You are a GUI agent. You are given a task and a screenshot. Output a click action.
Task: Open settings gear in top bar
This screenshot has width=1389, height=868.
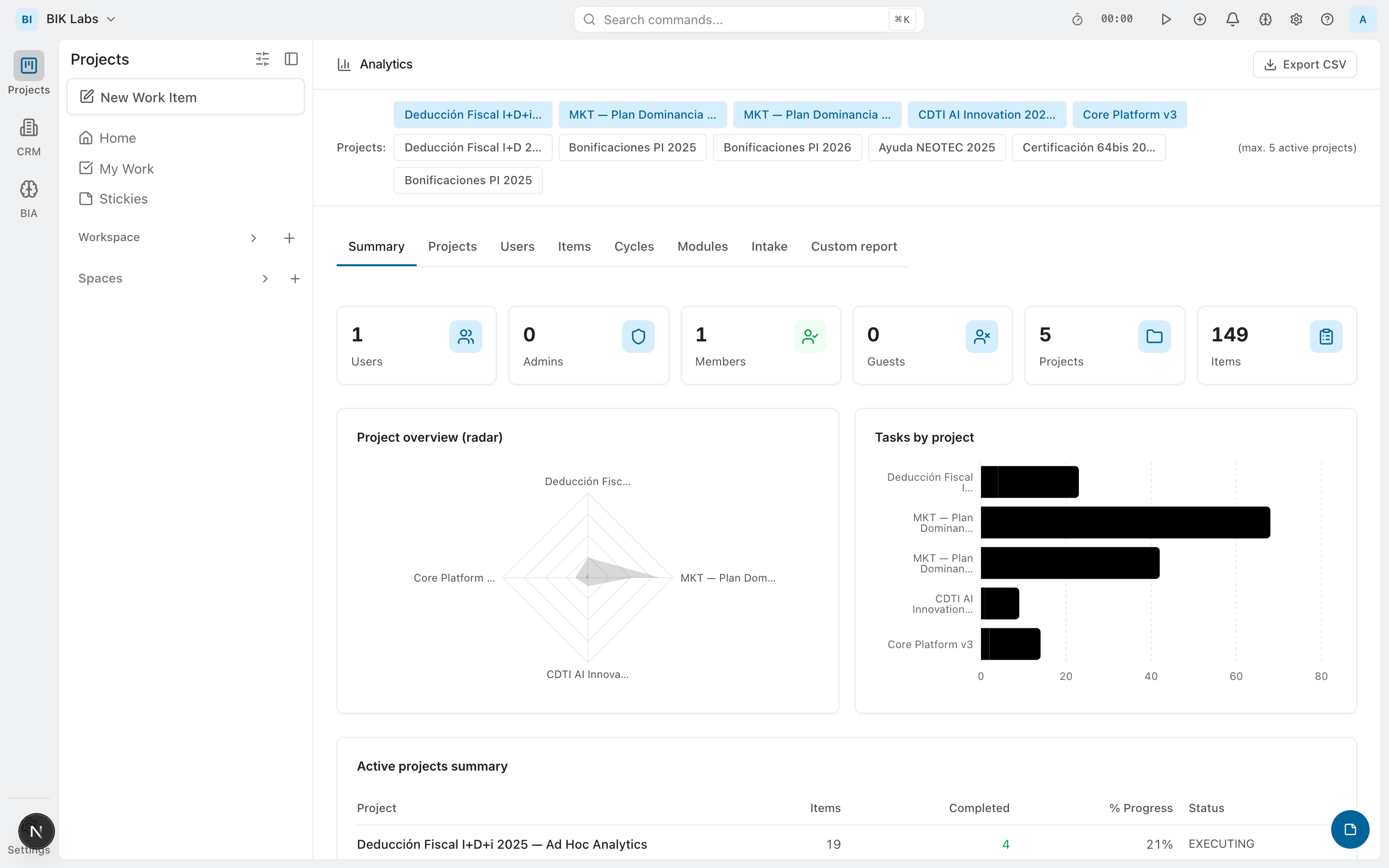1296,19
